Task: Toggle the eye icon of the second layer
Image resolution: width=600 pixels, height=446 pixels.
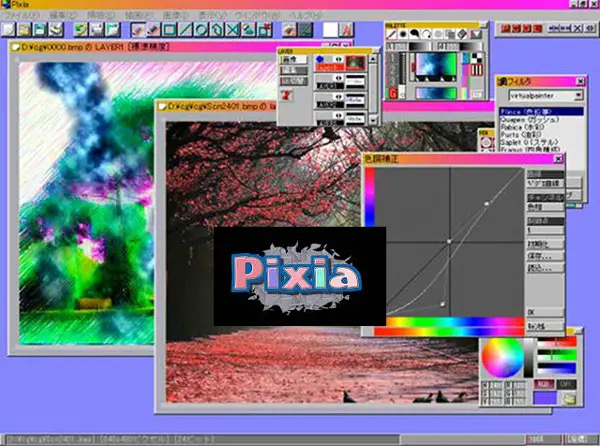Action: [x=338, y=78]
